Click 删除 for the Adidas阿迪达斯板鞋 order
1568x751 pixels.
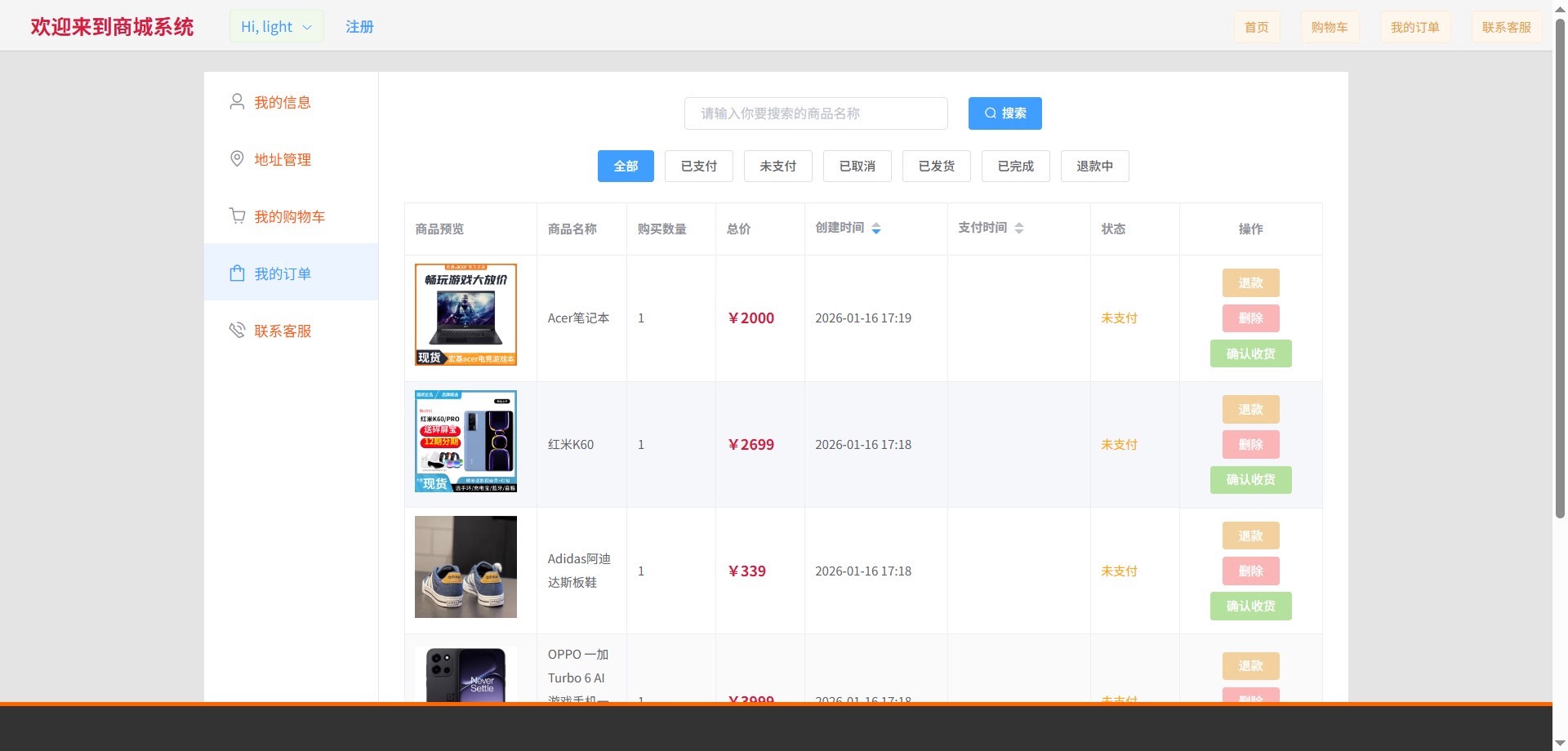tap(1251, 571)
